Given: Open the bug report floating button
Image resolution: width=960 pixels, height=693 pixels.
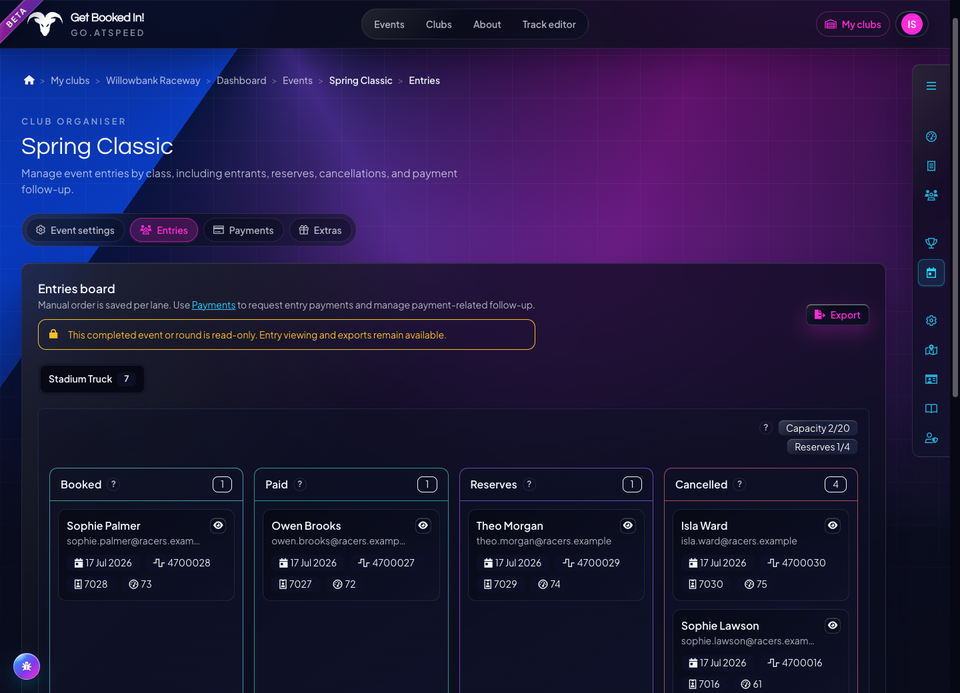Looking at the screenshot, I should (x=26, y=666).
